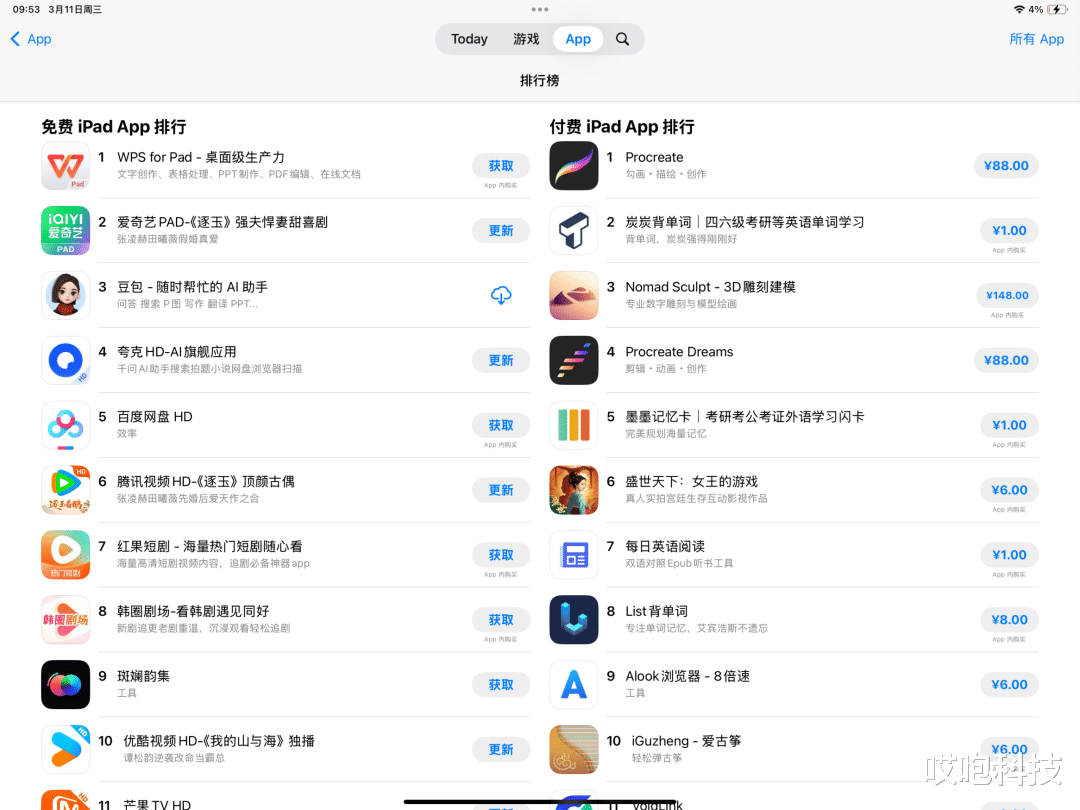Switch to the Today tab
The height and width of the screenshot is (810, 1080).
pos(469,39)
